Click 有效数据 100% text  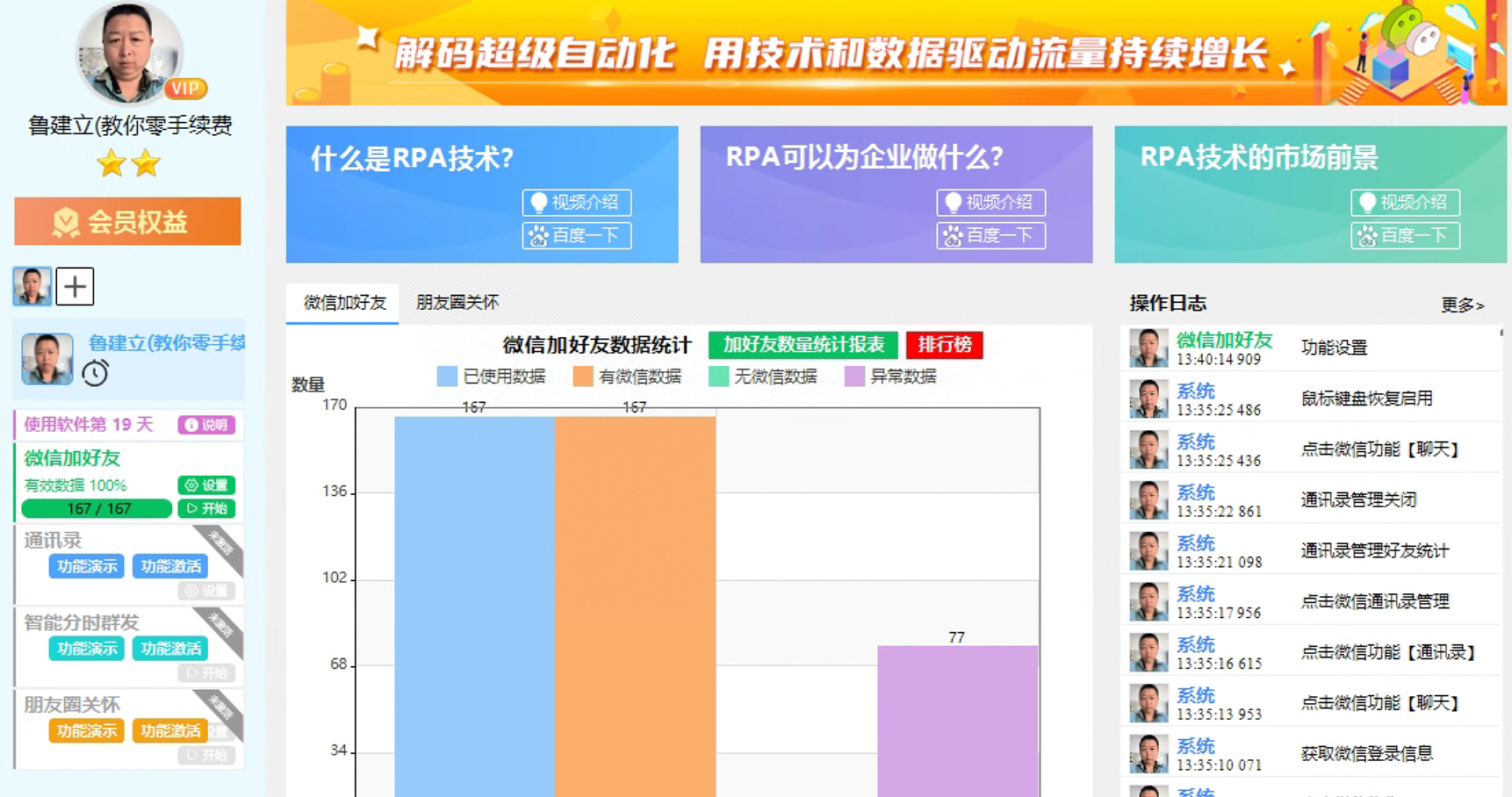pos(76,485)
